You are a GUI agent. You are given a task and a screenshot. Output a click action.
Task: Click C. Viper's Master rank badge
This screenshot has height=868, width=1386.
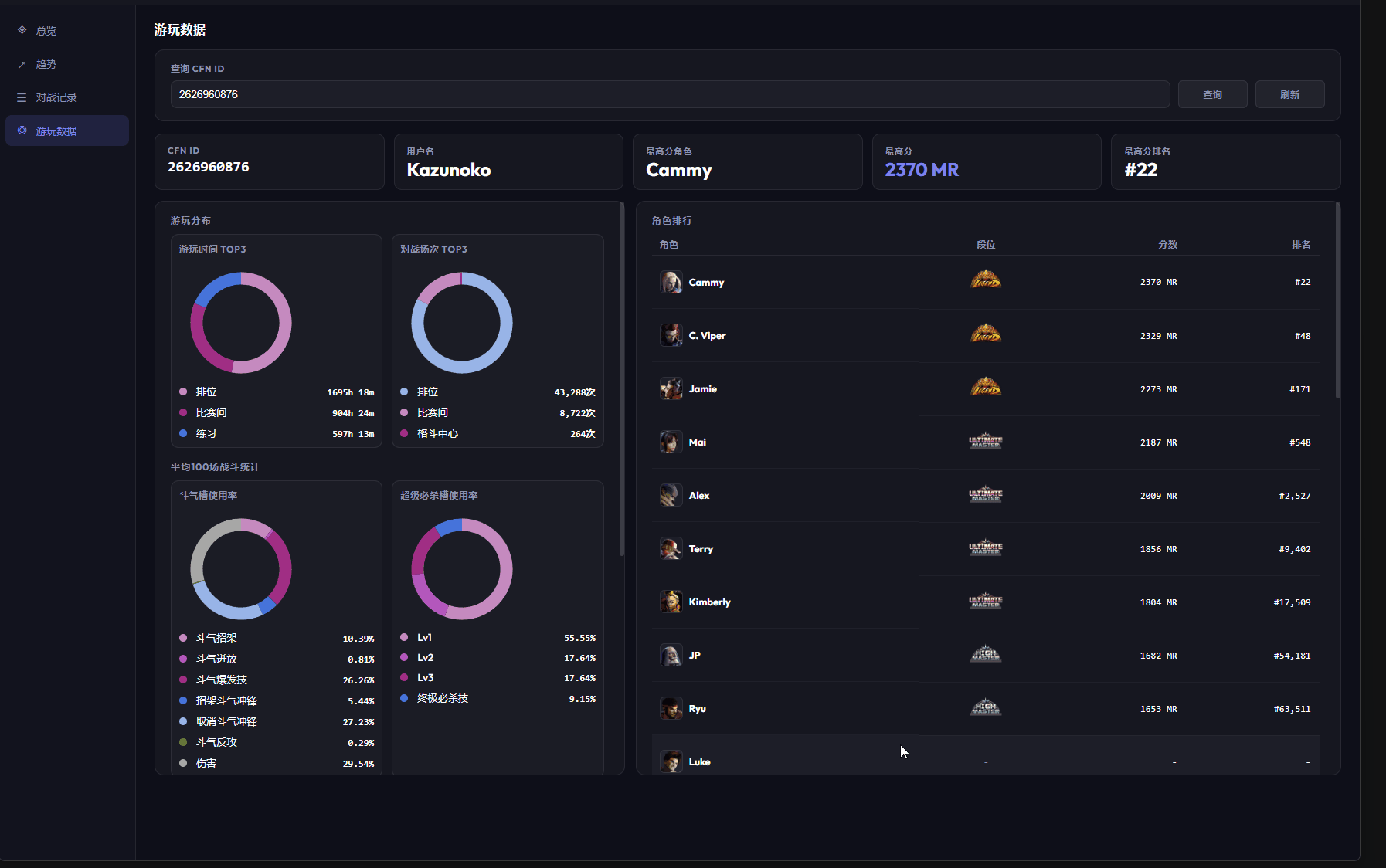pyautogui.click(x=985, y=334)
